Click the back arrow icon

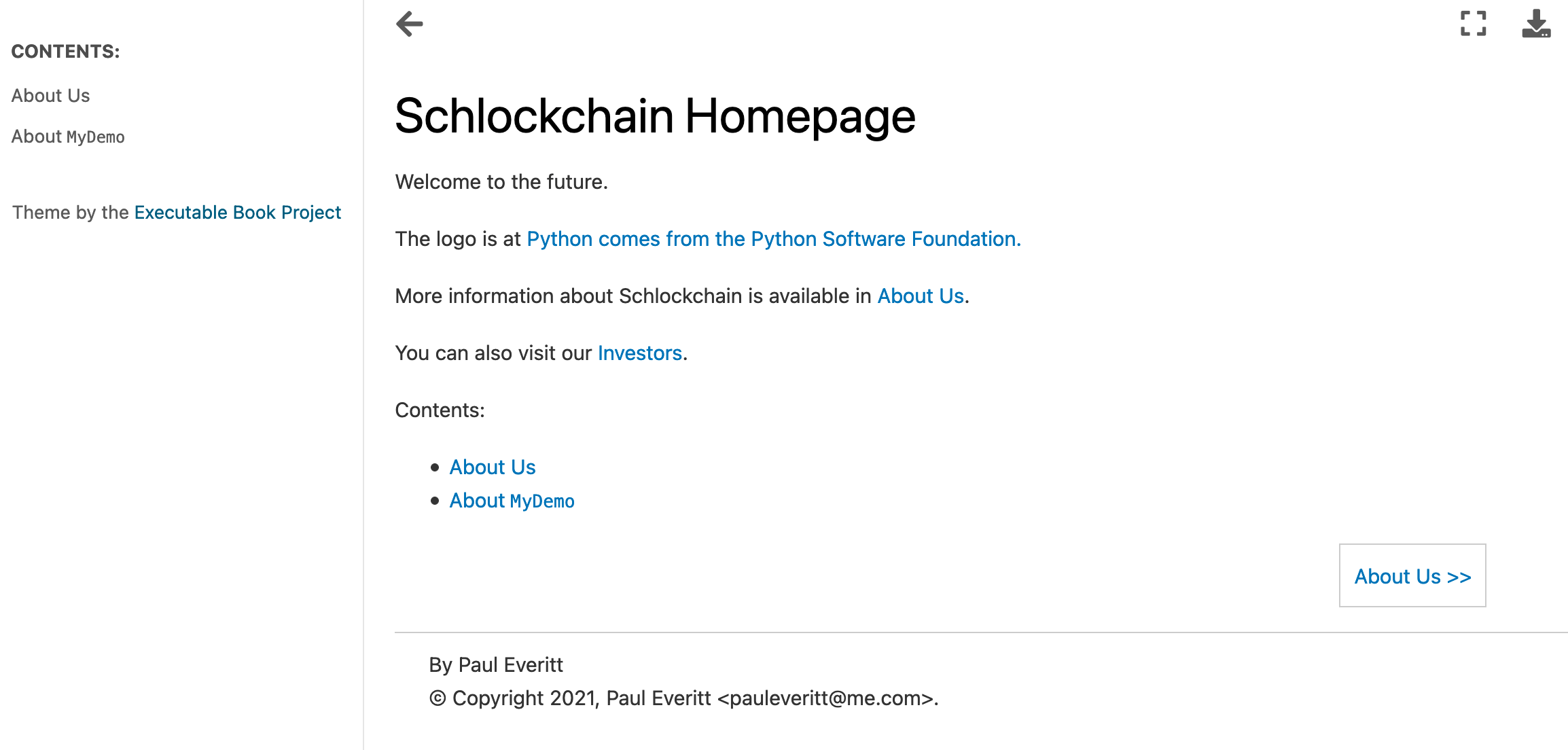[410, 24]
